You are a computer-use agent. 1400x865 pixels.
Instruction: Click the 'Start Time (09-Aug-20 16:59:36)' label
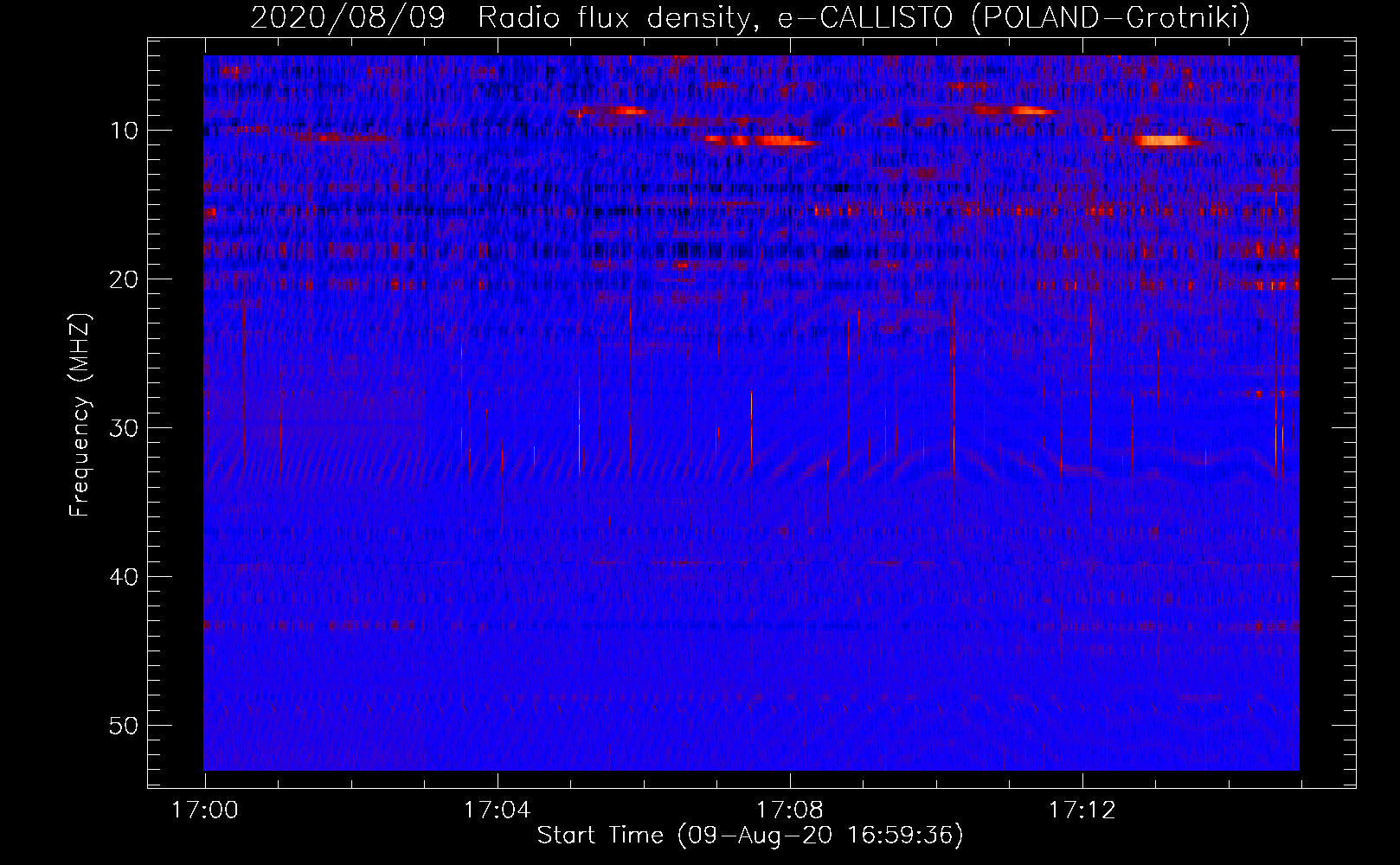tap(750, 836)
